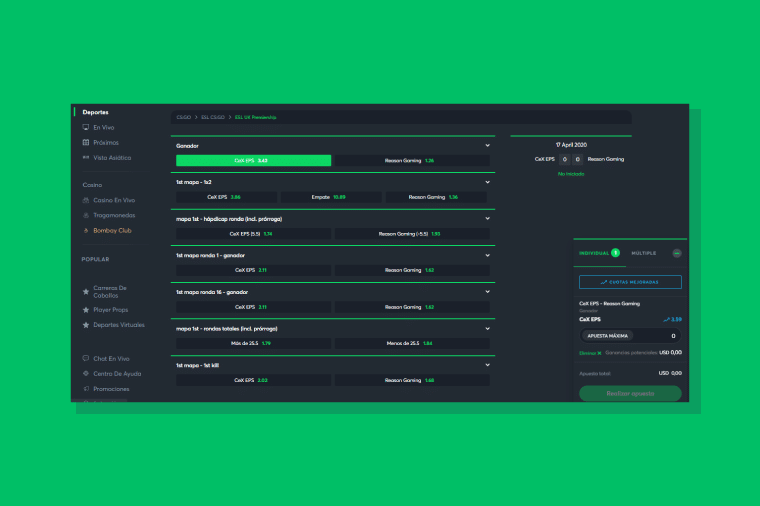Select CeX EPS (5.5) handicap 1.74

click(x=253, y=234)
